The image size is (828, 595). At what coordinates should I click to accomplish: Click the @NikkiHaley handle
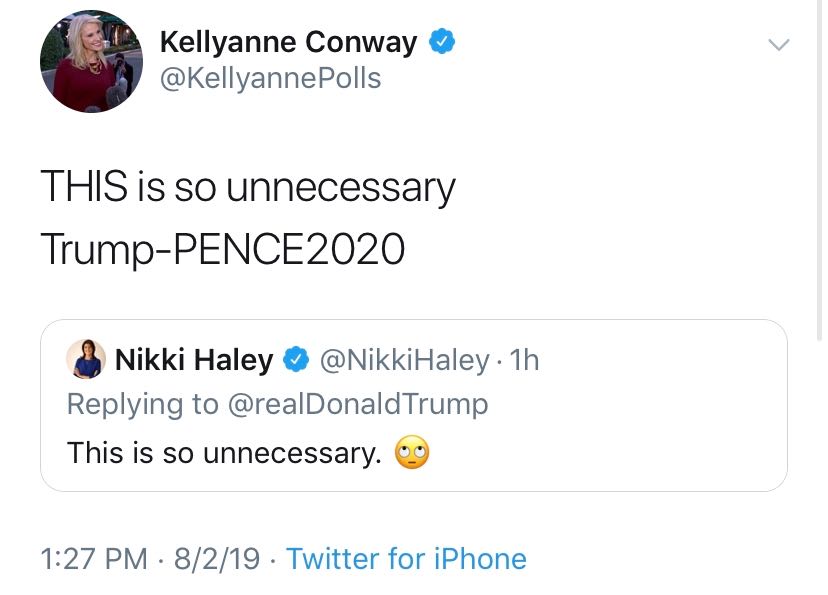coord(404,360)
